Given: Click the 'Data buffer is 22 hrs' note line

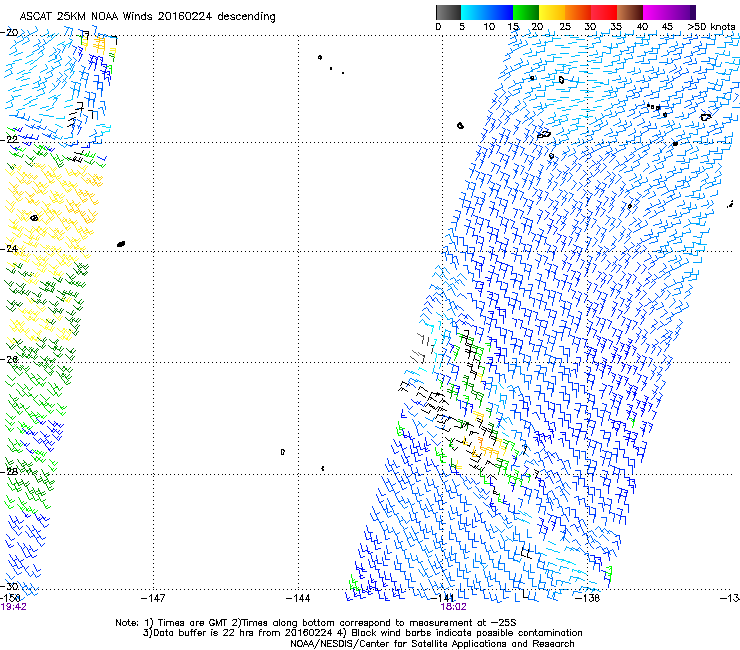Looking at the screenshot, I should (362, 633).
